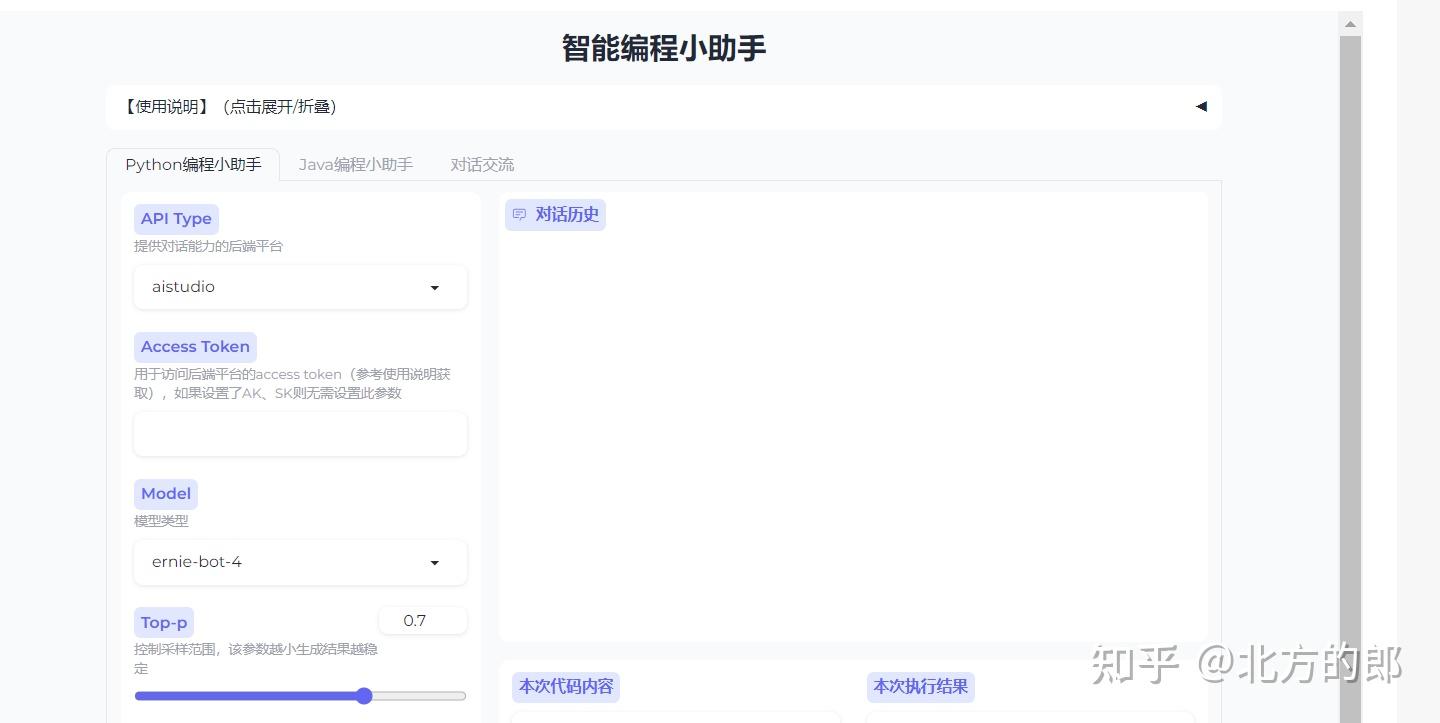Click the Top-p value box 0.7
This screenshot has height=723, width=1440.
pyautogui.click(x=422, y=620)
